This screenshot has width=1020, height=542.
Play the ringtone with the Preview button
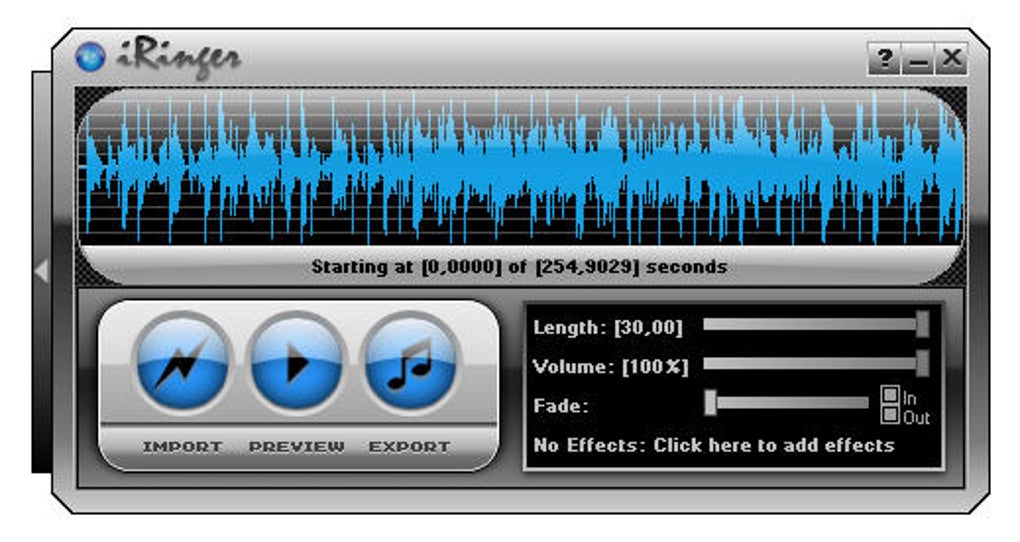click(296, 361)
